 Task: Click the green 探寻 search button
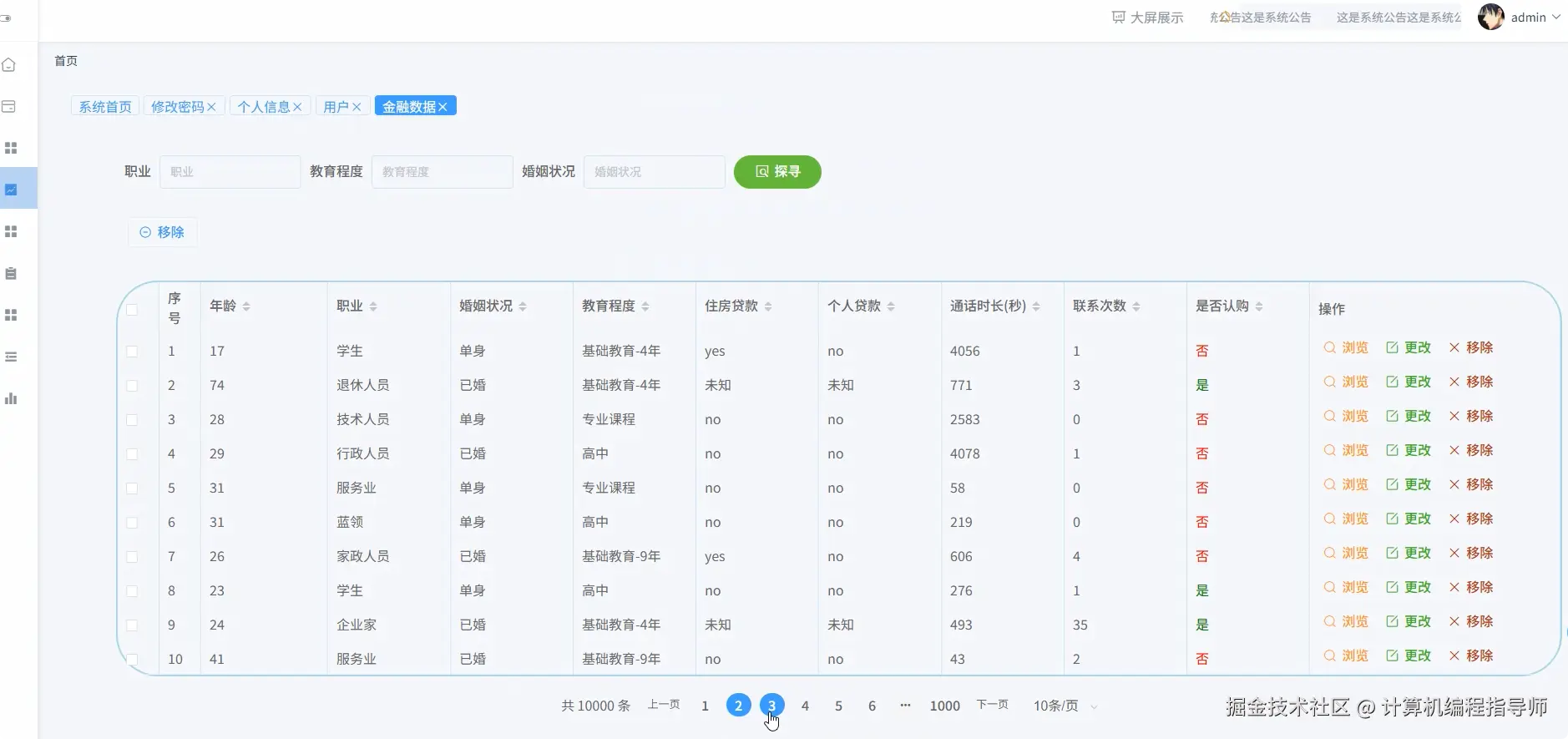tap(777, 172)
